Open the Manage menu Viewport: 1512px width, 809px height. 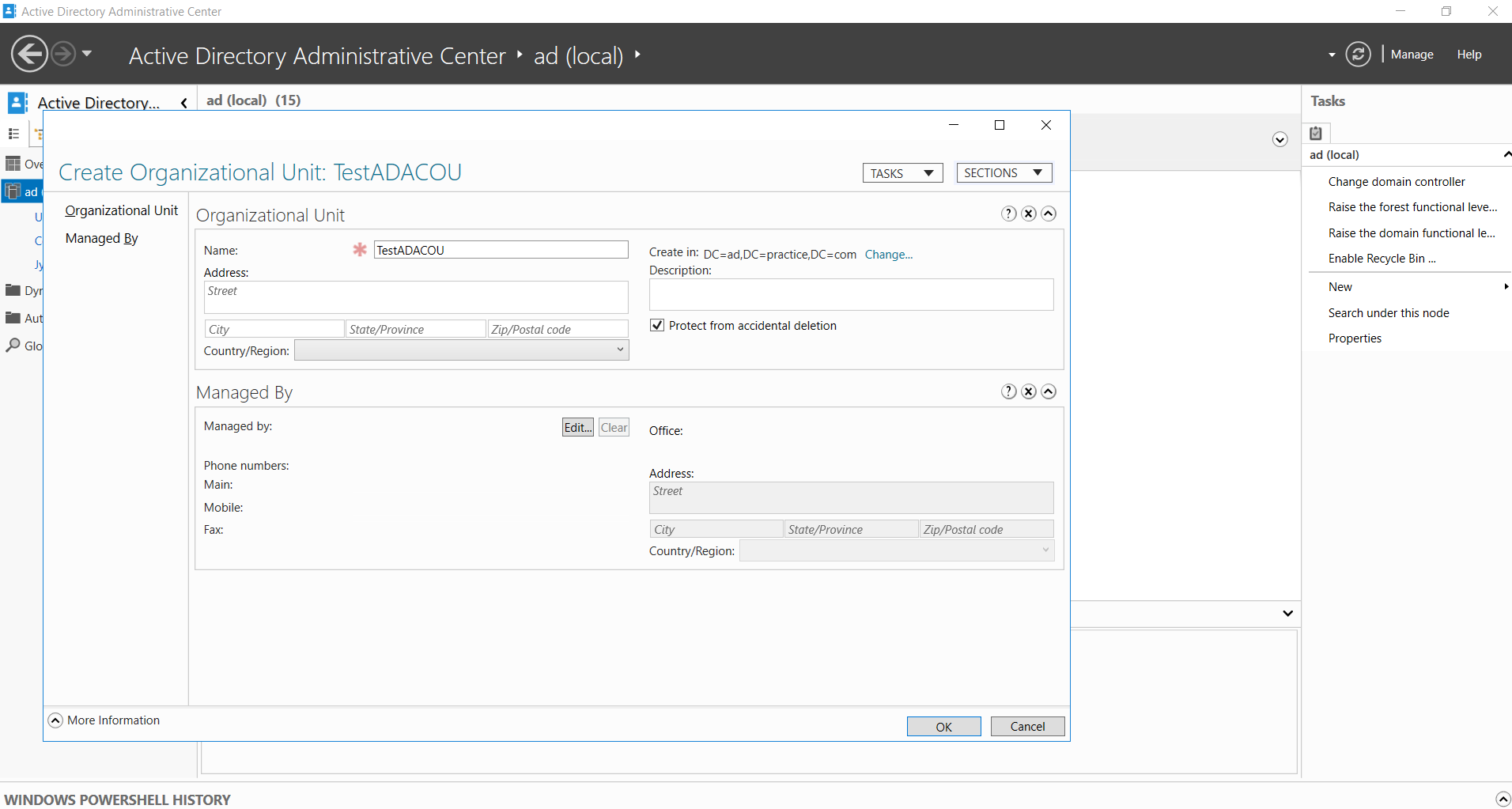tap(1412, 55)
